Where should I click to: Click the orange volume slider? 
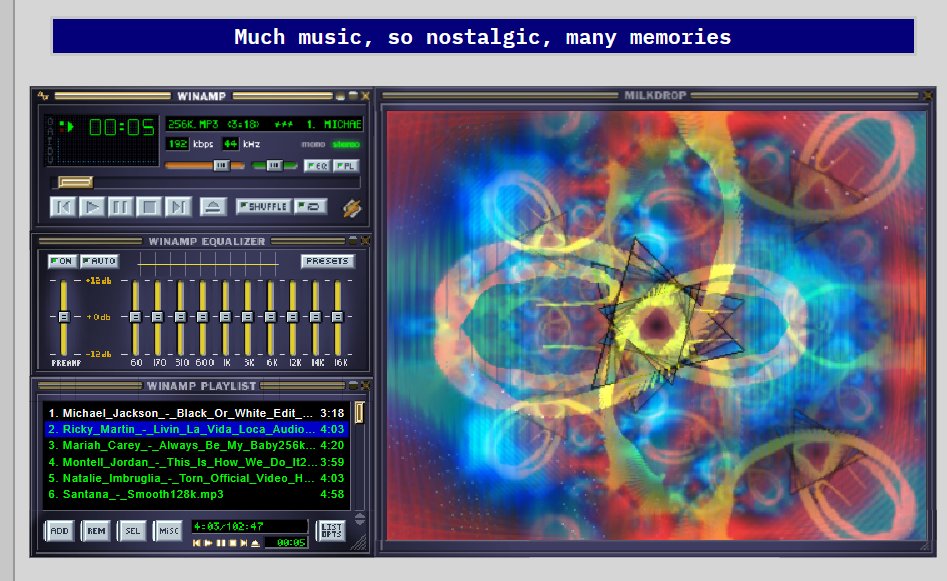(205, 165)
